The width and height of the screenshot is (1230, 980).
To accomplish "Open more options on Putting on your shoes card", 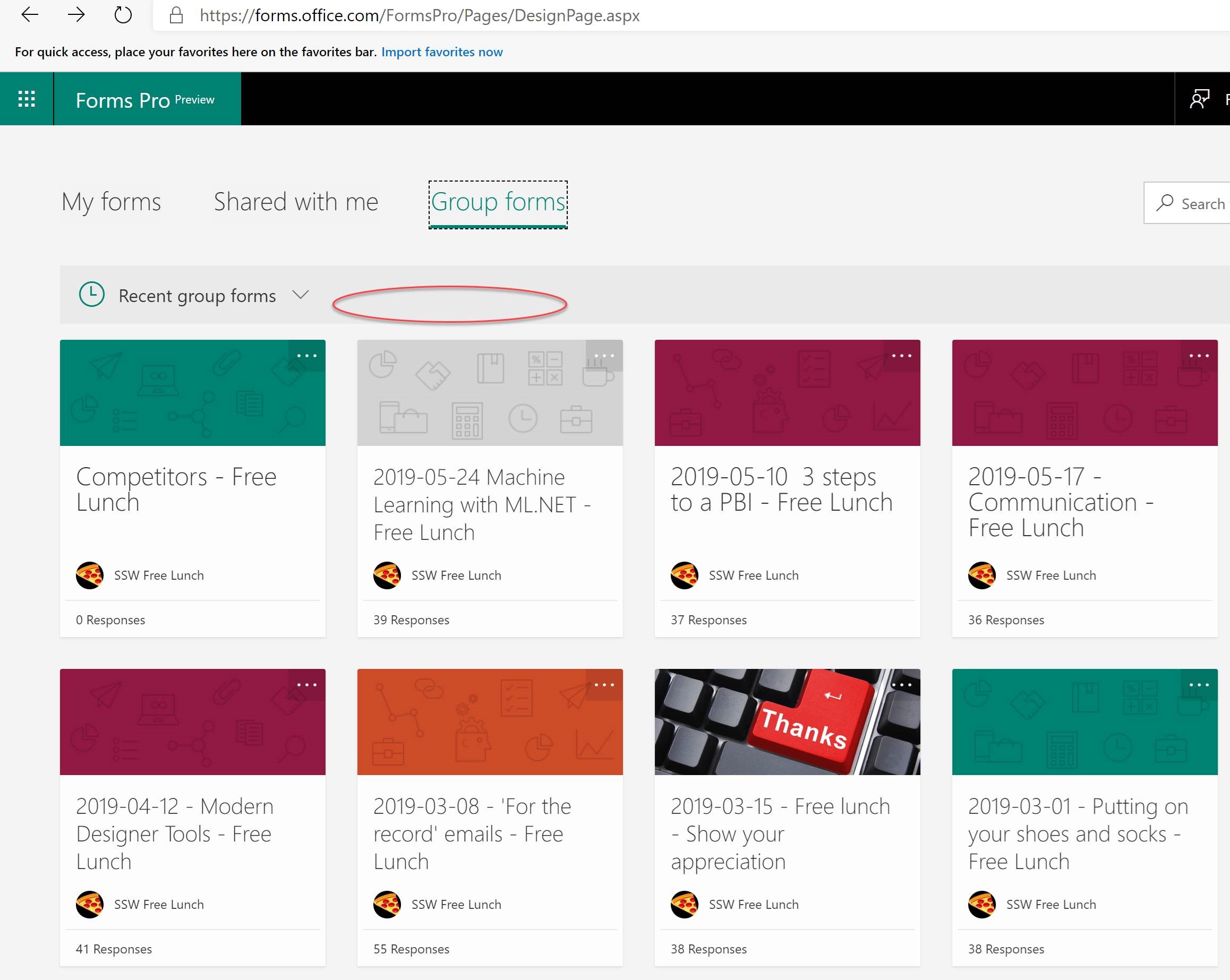I will click(1199, 684).
